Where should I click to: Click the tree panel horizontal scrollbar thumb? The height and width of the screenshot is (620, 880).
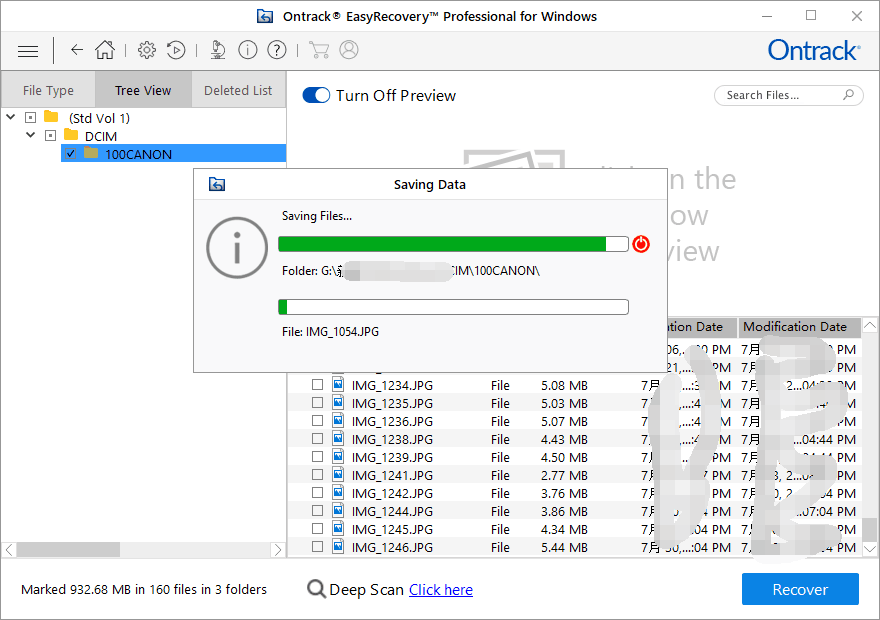pos(68,549)
